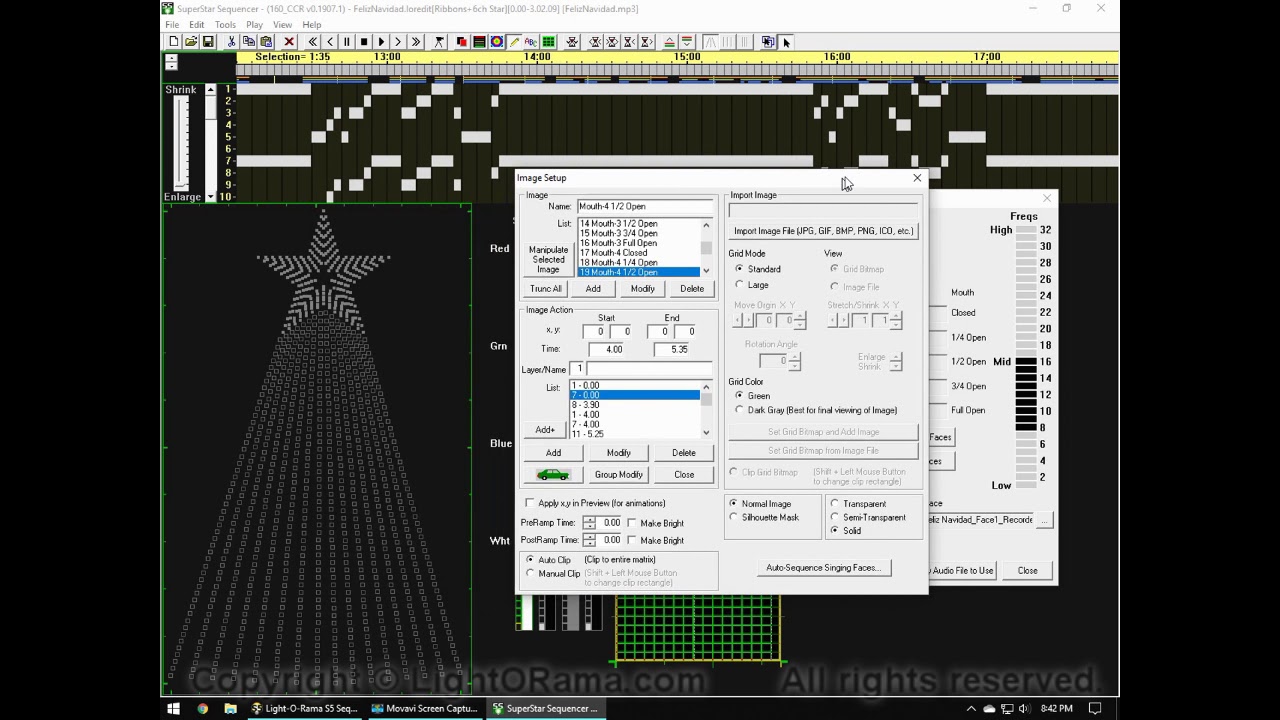The image size is (1280, 720).
Task: Cut selection with the scissors icon
Action: [231, 42]
